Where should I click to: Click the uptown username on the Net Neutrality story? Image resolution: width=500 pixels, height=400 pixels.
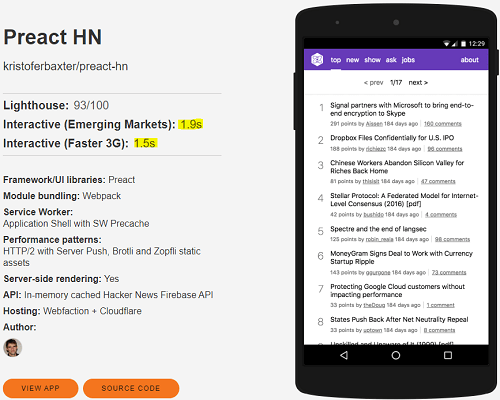373,330
